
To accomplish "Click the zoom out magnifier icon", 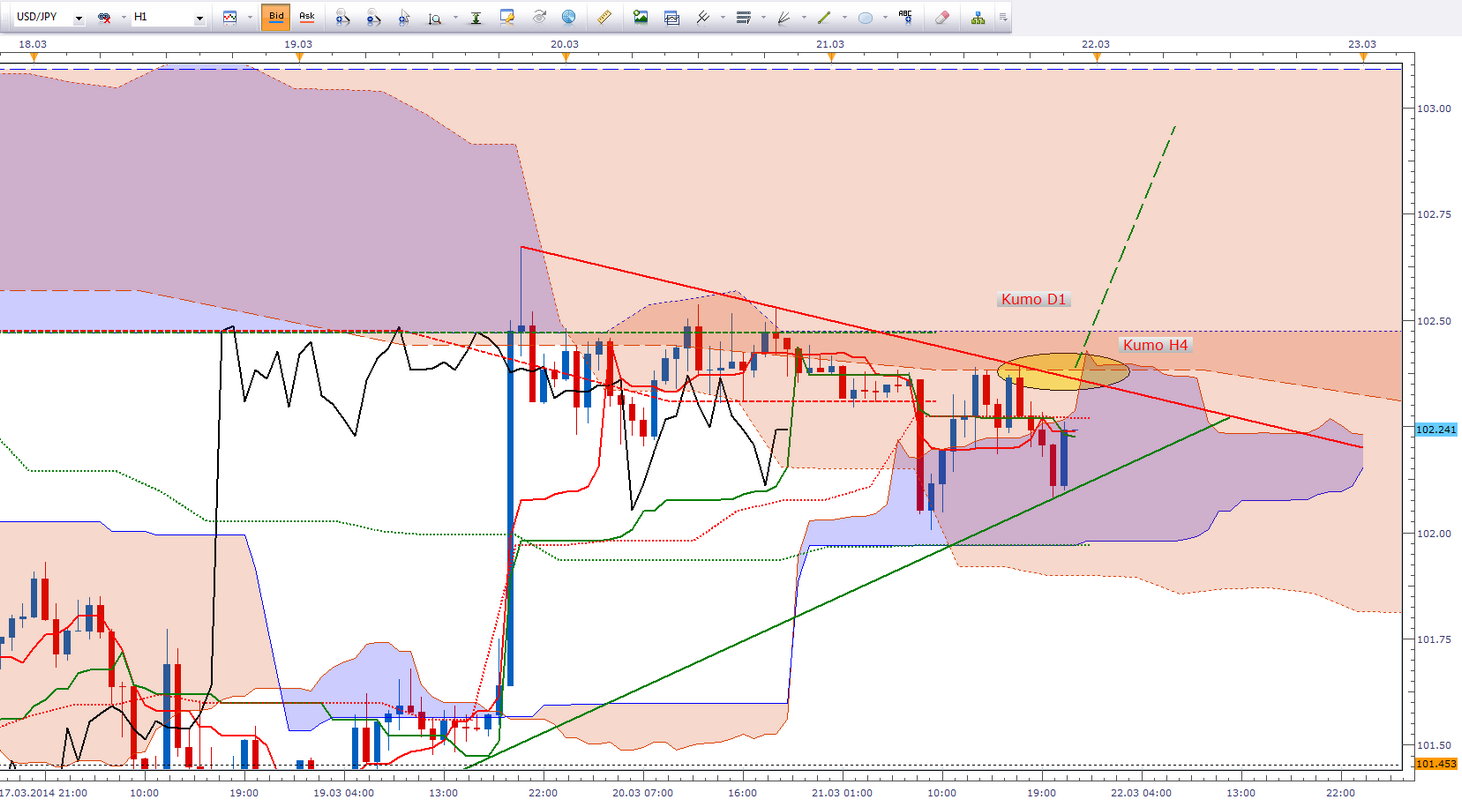I will point(373,17).
